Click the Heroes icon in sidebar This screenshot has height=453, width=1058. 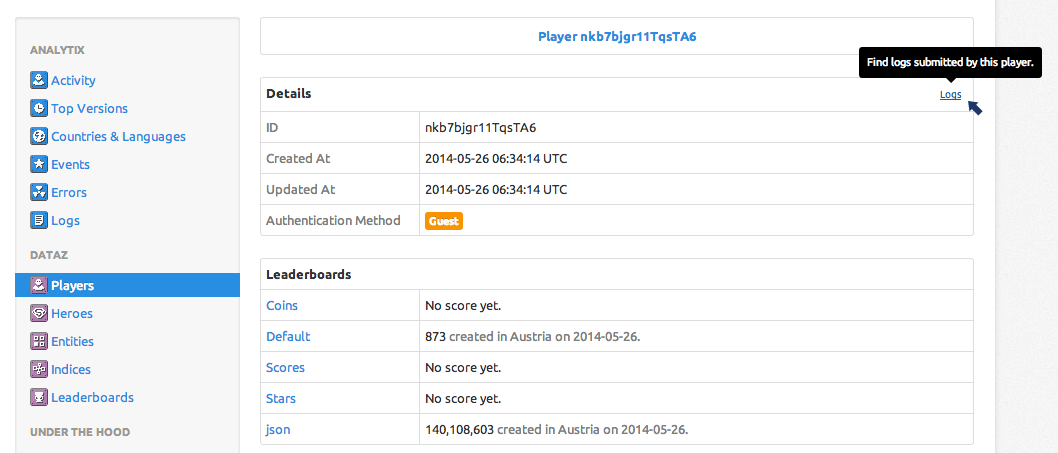coord(39,314)
